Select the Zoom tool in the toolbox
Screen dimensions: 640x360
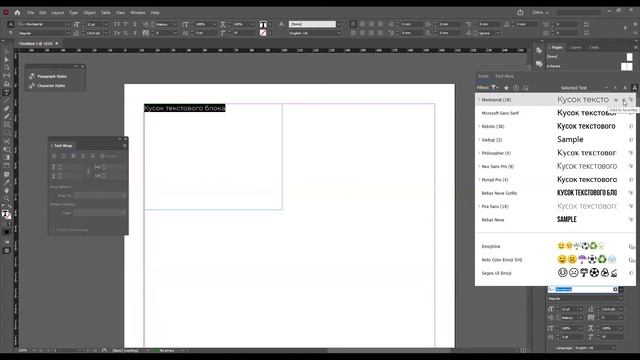point(7,198)
